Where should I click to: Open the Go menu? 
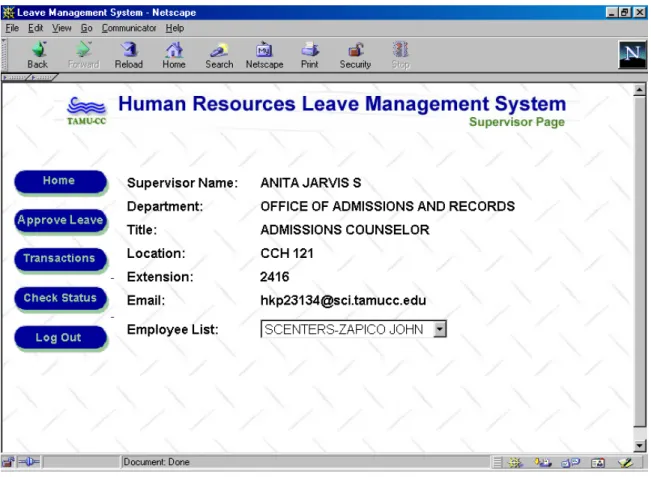pyautogui.click(x=86, y=28)
